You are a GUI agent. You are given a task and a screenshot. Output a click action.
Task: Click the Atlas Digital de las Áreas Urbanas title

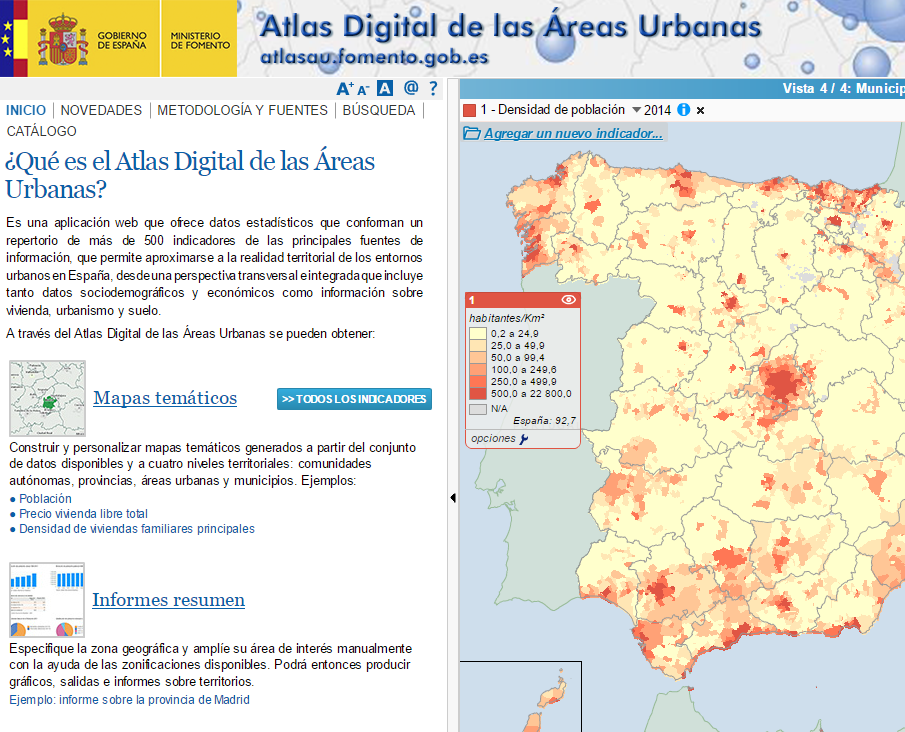click(x=511, y=27)
